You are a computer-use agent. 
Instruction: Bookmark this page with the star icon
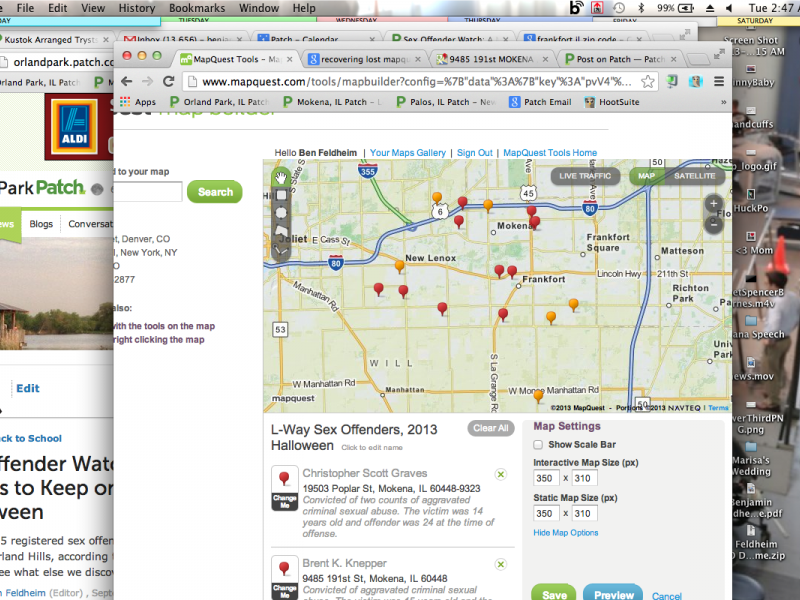click(647, 82)
